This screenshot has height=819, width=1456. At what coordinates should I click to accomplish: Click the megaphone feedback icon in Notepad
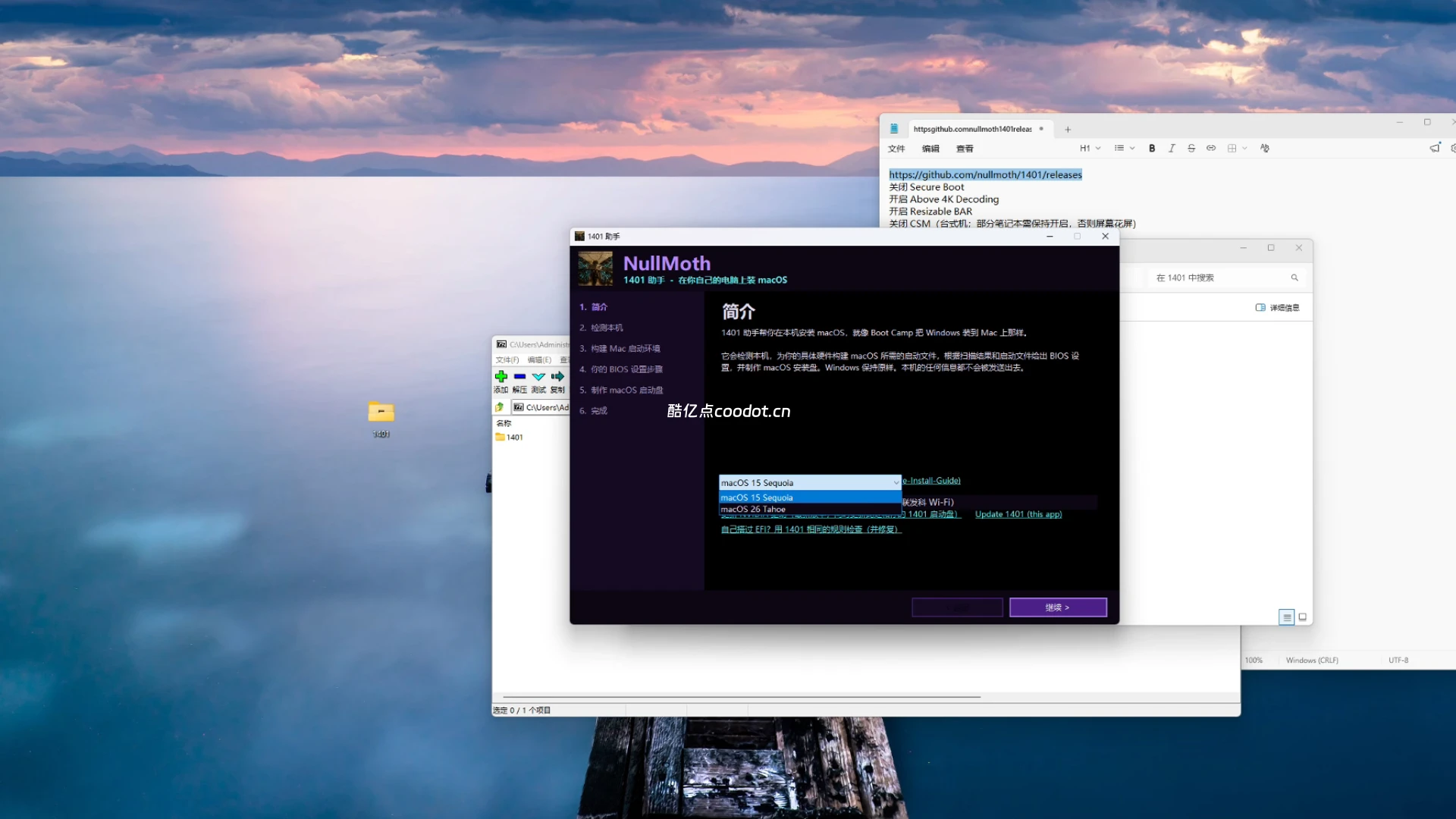click(1434, 148)
